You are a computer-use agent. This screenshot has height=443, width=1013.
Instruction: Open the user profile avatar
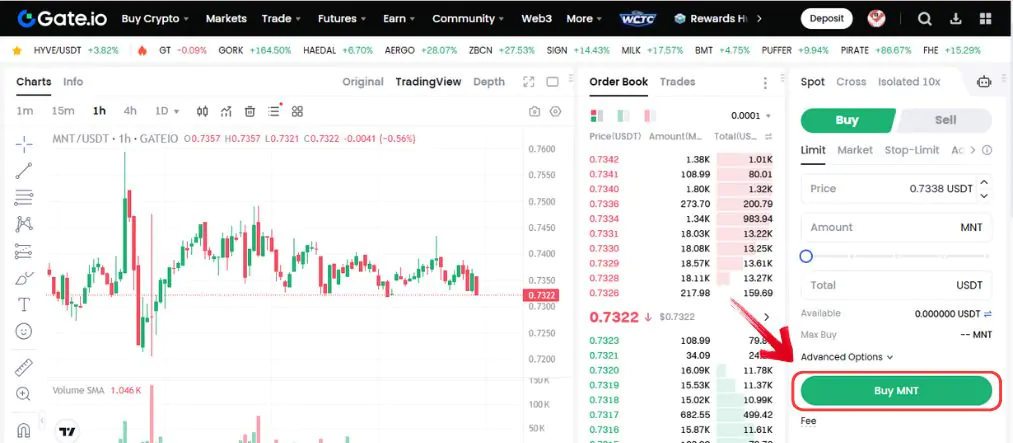coord(877,18)
